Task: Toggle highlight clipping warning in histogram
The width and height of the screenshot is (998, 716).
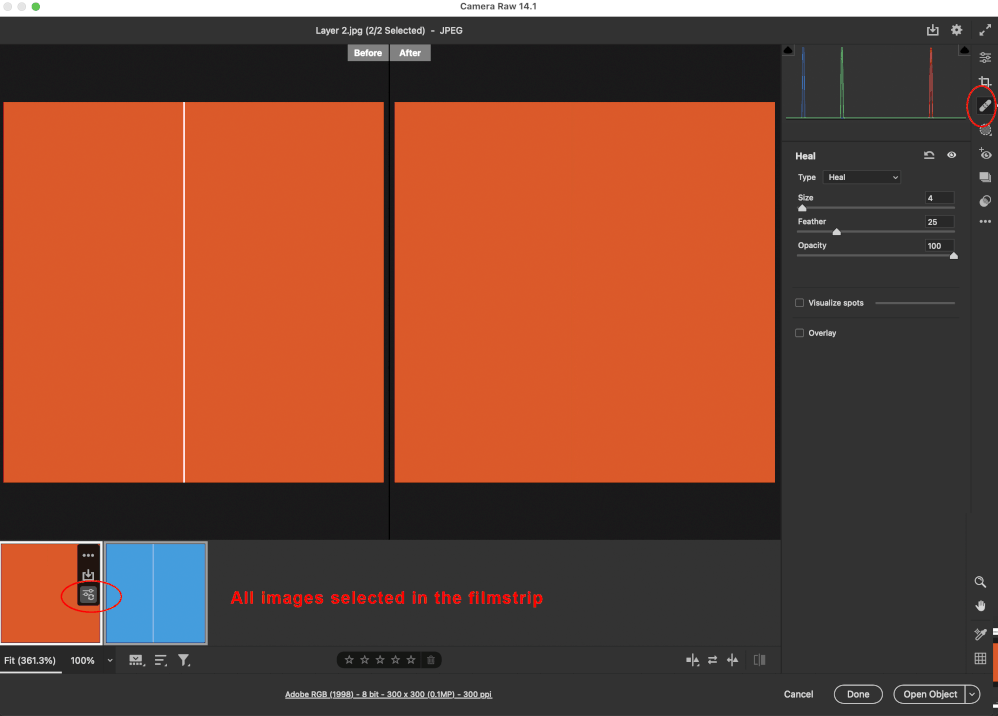Action: [964, 50]
